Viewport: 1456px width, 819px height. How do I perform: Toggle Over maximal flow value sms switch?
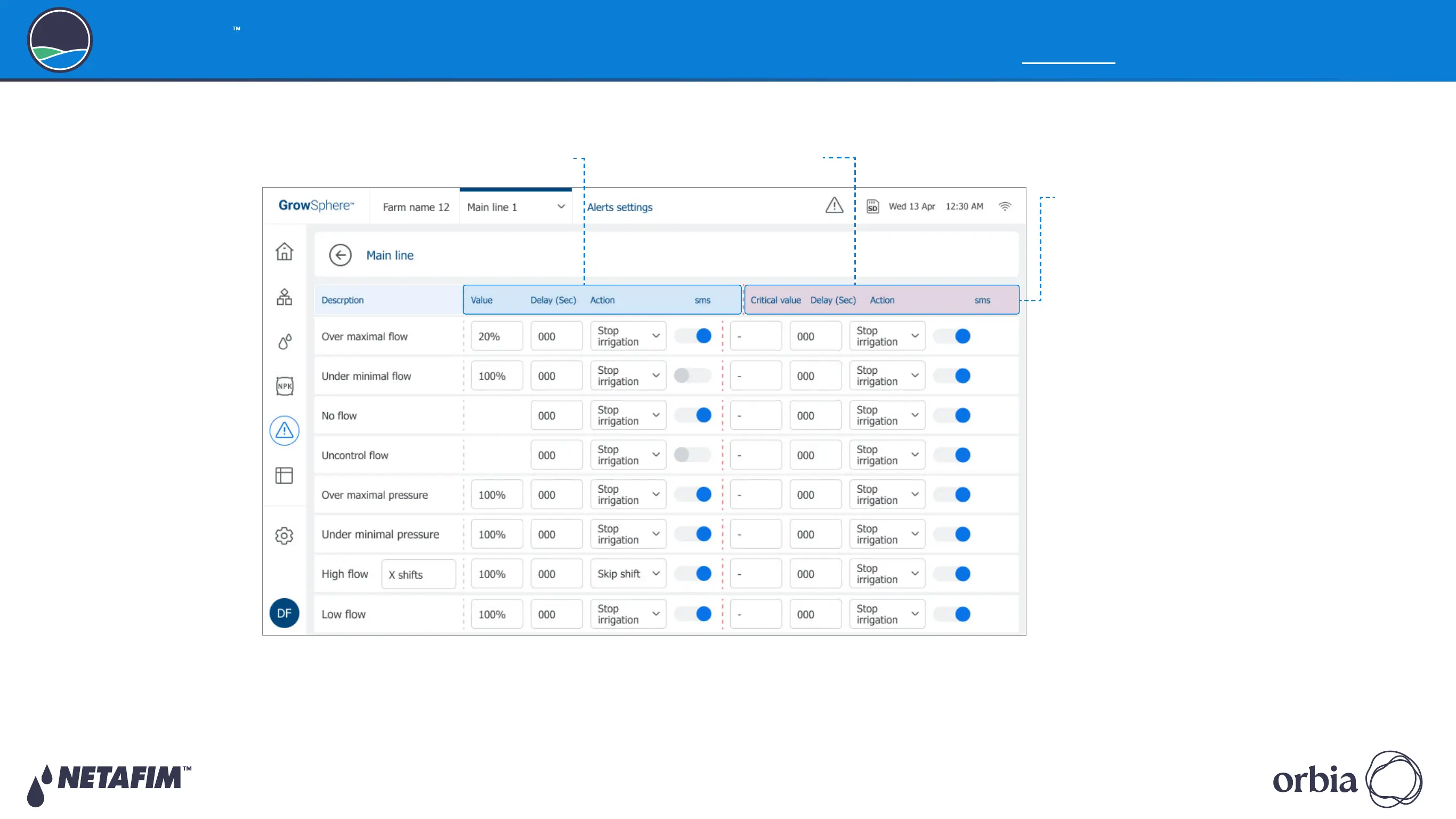693,336
